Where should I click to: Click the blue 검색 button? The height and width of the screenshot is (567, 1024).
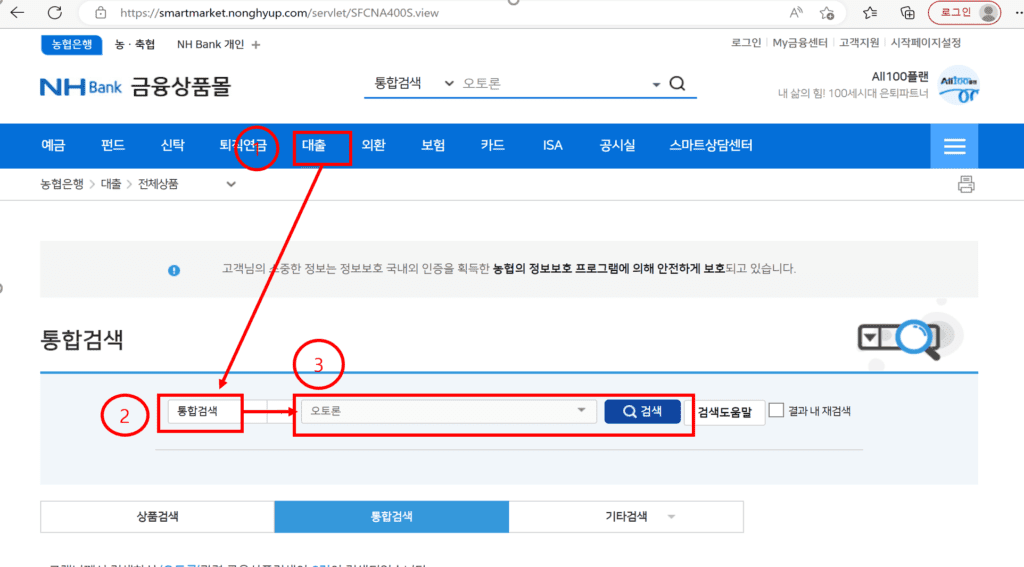[643, 411]
